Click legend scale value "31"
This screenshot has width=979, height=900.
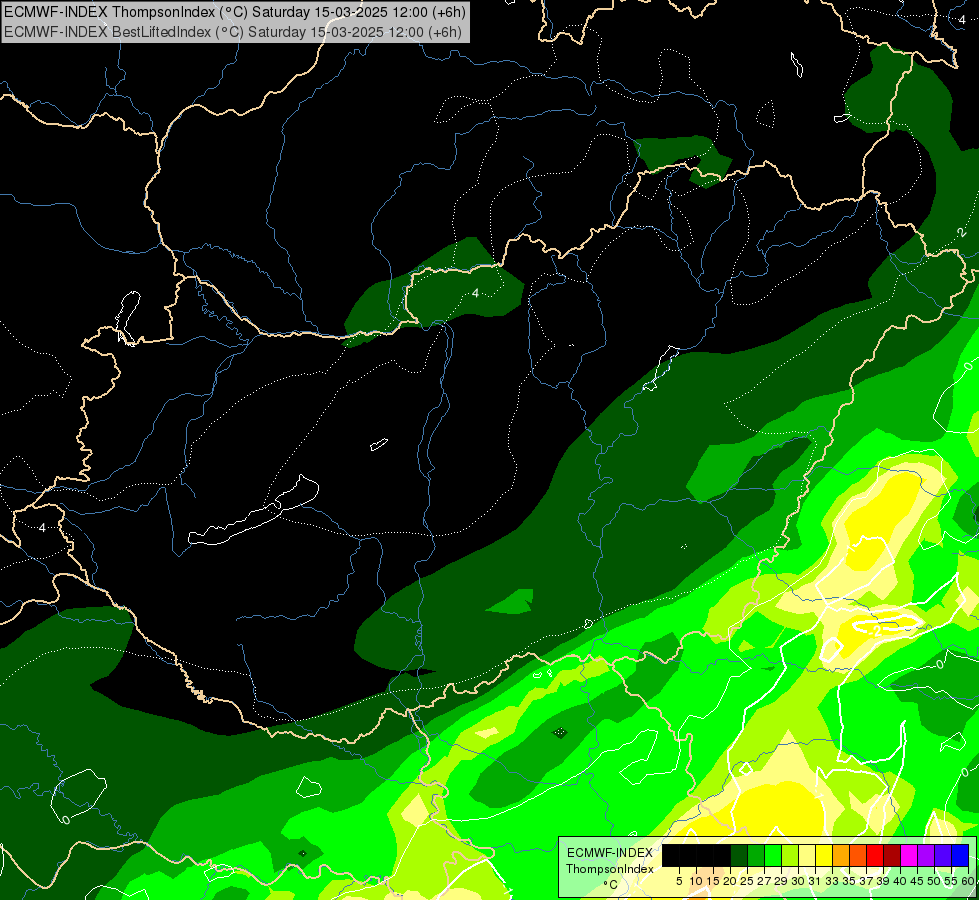[815, 881]
